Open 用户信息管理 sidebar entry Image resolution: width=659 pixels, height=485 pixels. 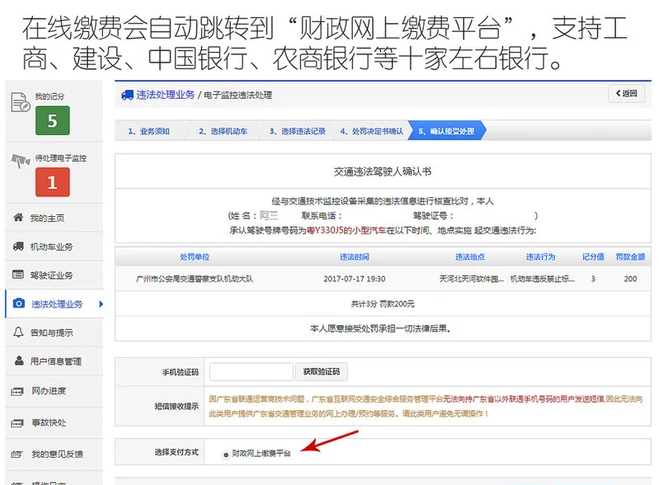pyautogui.click(x=54, y=361)
